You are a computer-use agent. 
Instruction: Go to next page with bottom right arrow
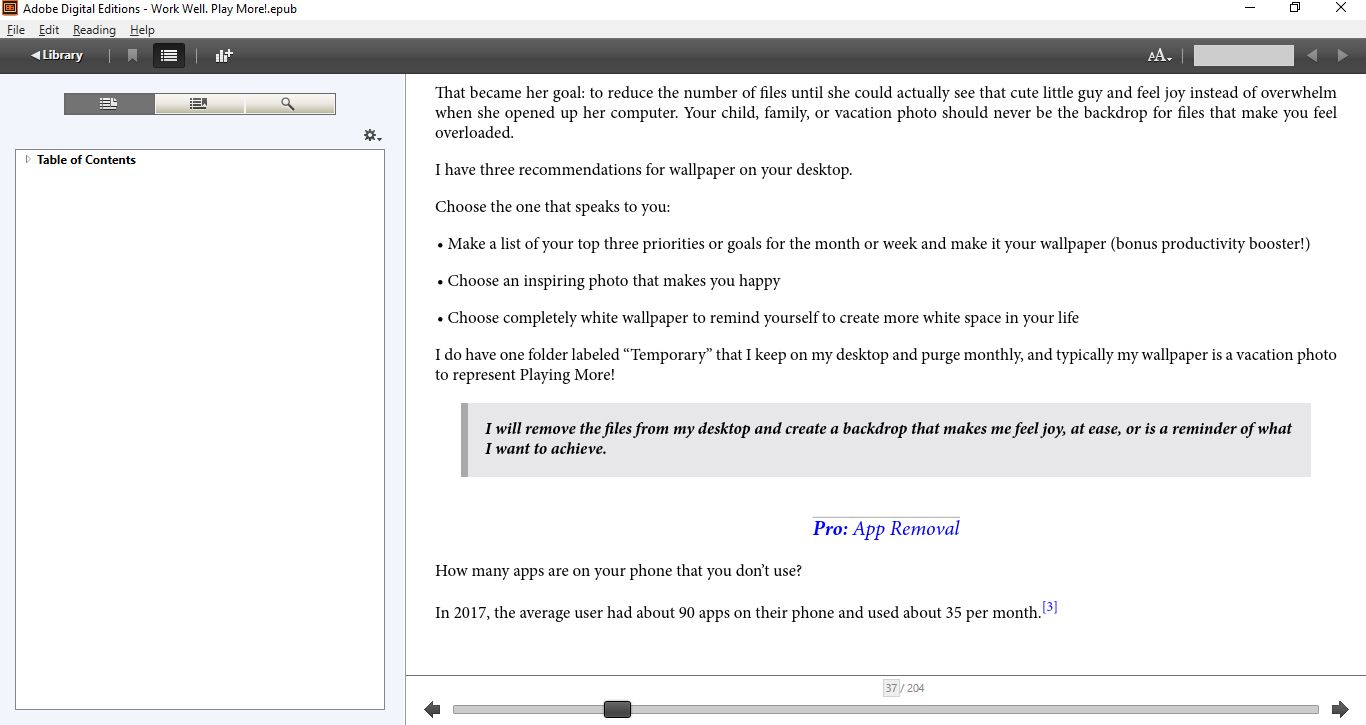[1340, 709]
